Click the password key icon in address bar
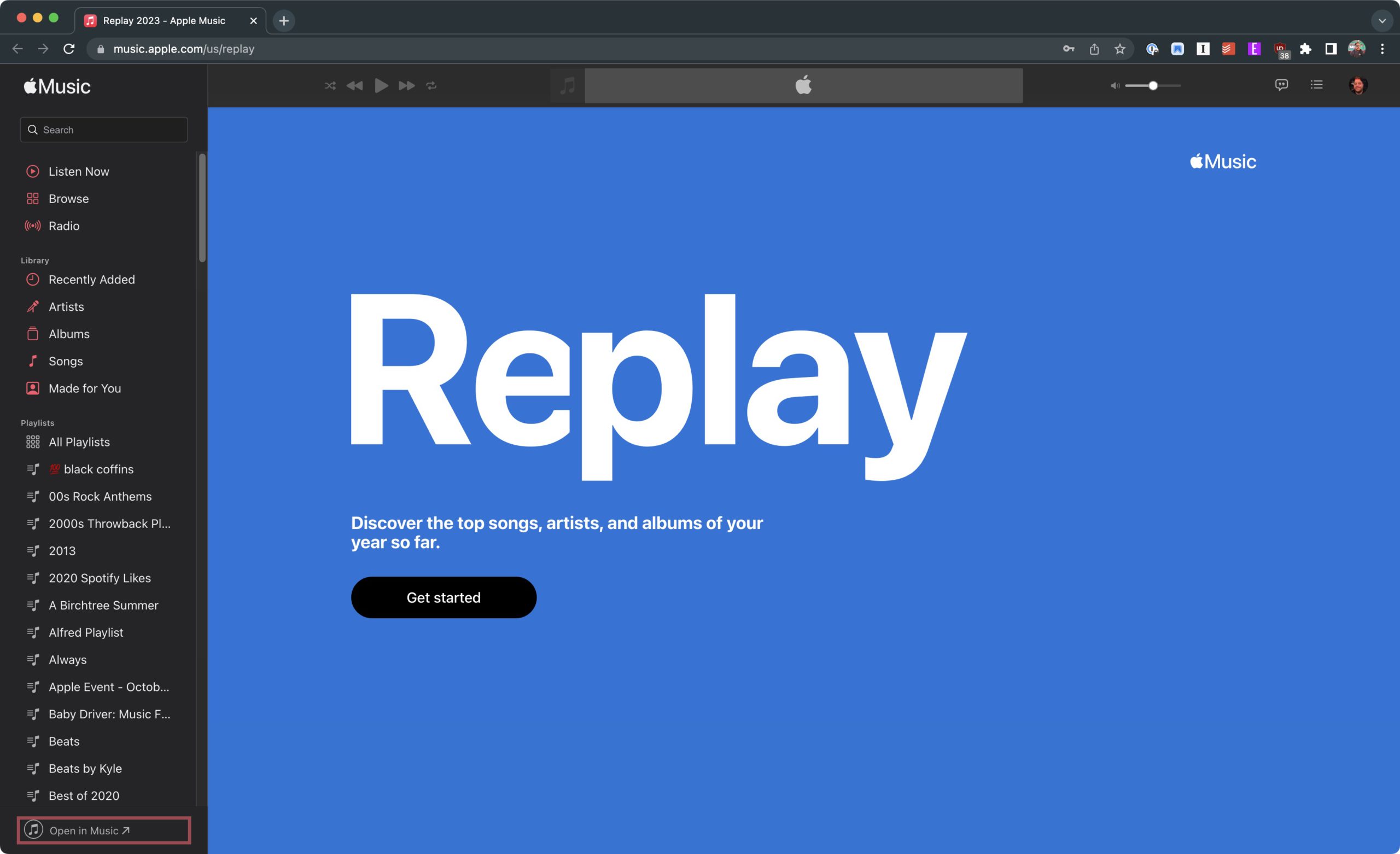1400x854 pixels. click(1069, 49)
